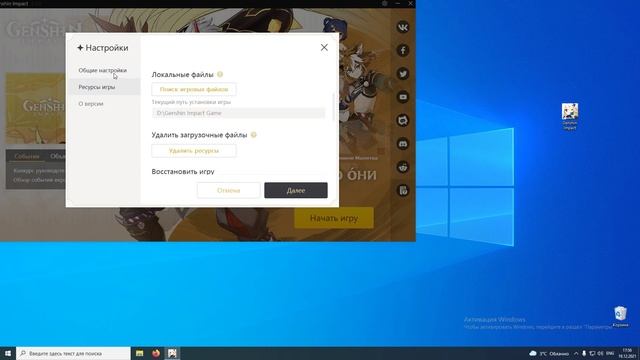Click Начать игру launch button
Viewport: 640px width, 360px height.
tap(334, 218)
